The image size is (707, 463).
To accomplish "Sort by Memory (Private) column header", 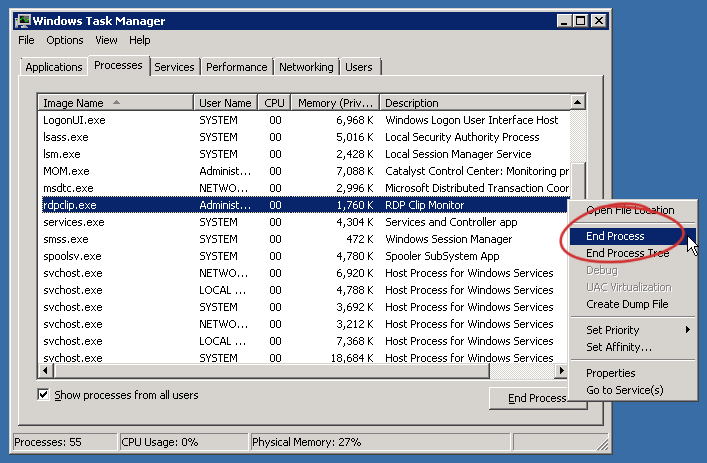I will [x=335, y=103].
